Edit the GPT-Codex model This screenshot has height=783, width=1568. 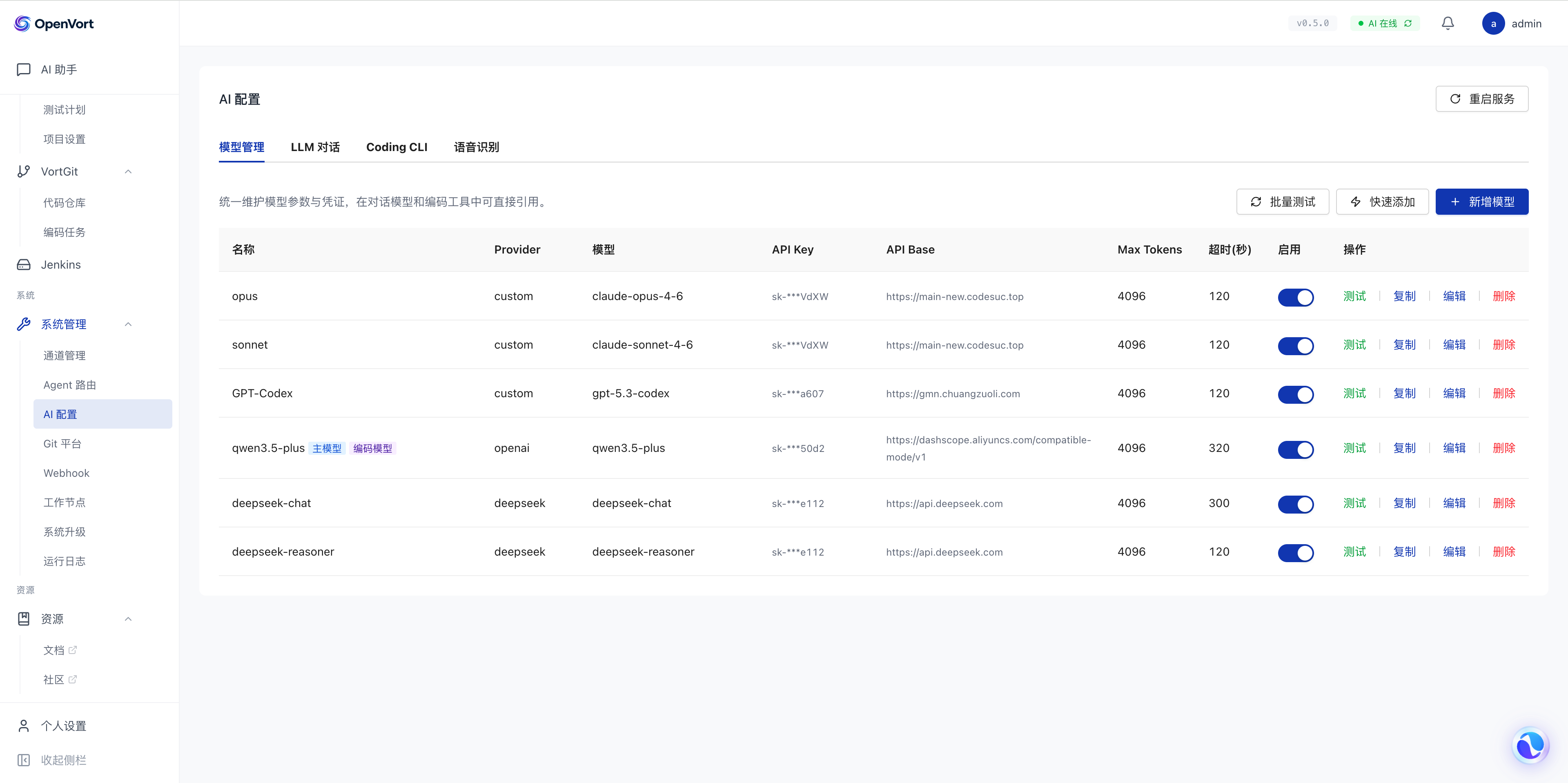point(1455,394)
